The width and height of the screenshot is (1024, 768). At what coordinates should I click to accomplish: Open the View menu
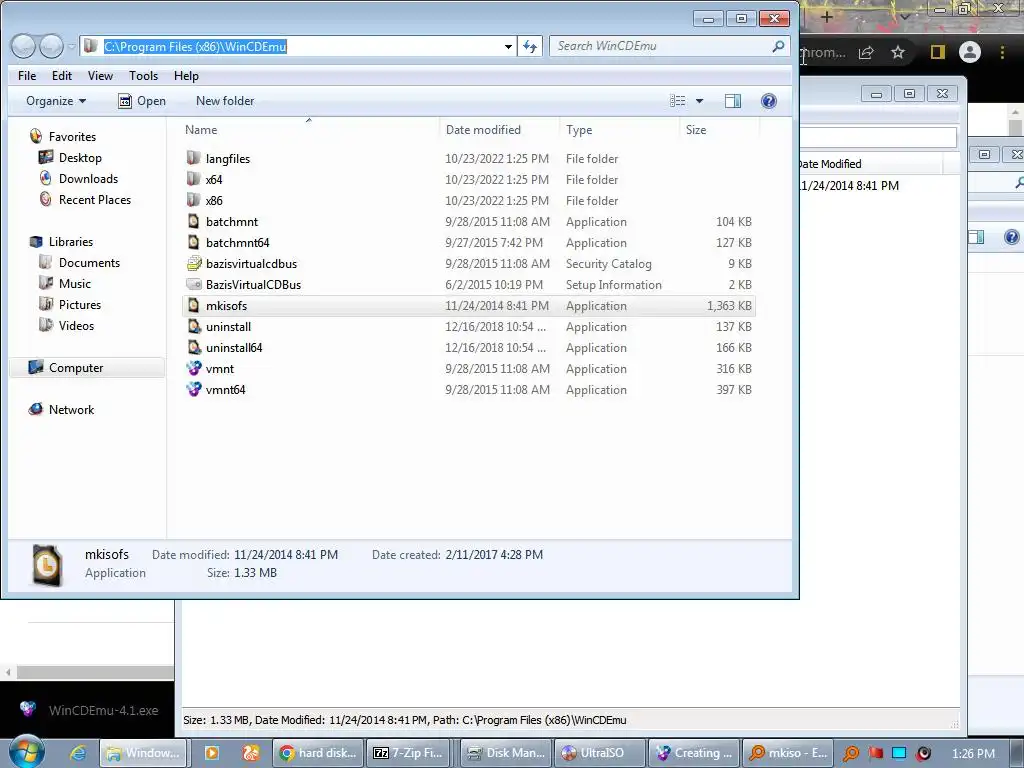point(100,76)
